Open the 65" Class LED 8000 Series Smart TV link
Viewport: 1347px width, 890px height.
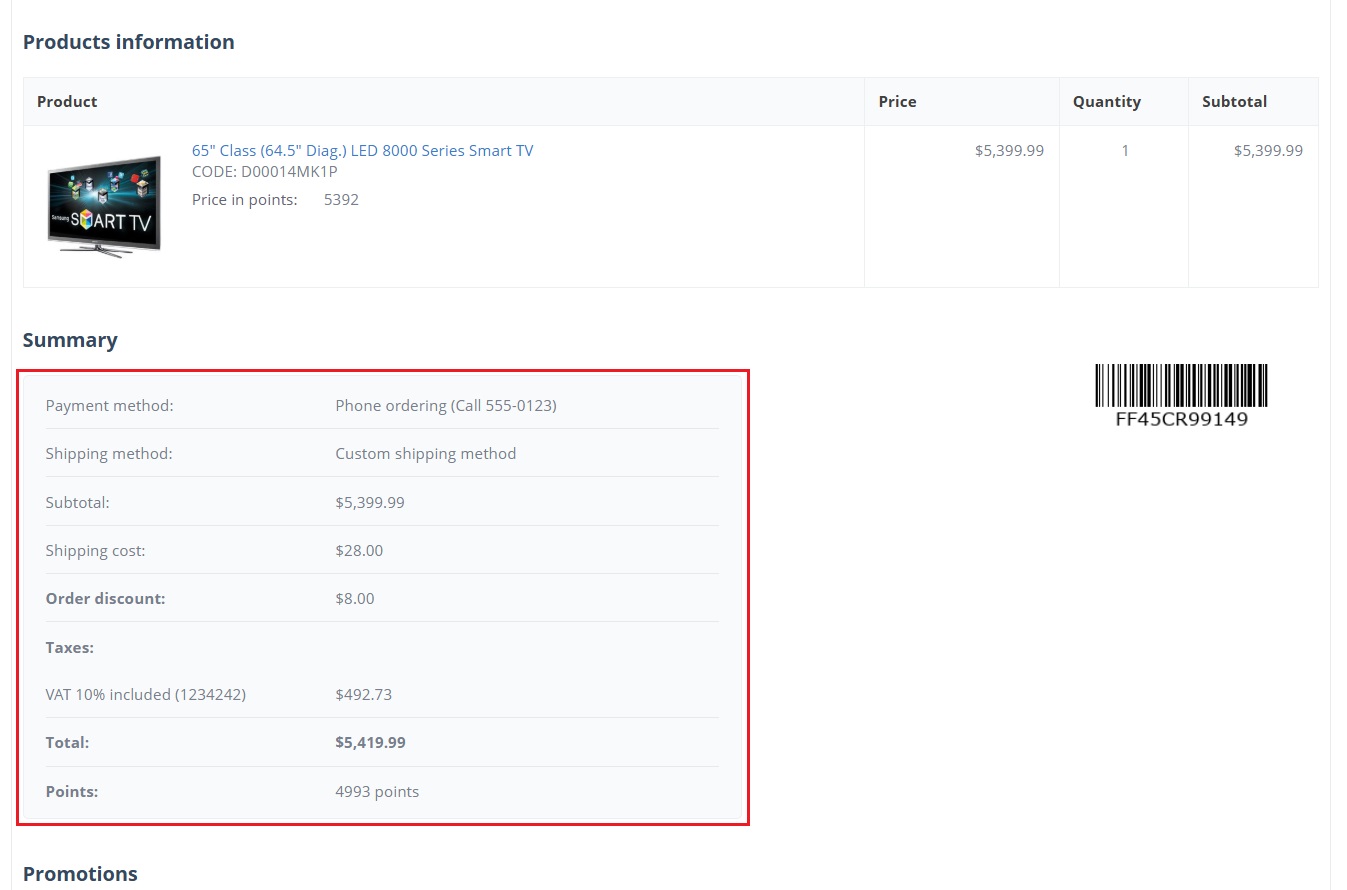coord(362,151)
